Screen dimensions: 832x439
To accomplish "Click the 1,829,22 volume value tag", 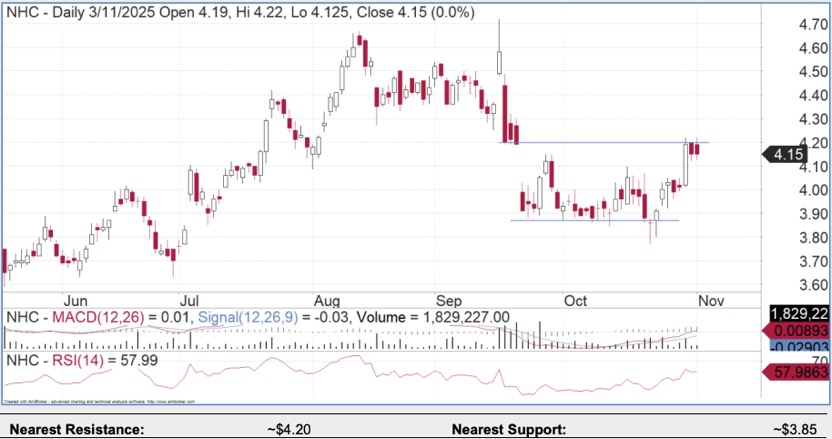I will pyautogui.click(x=799, y=313).
